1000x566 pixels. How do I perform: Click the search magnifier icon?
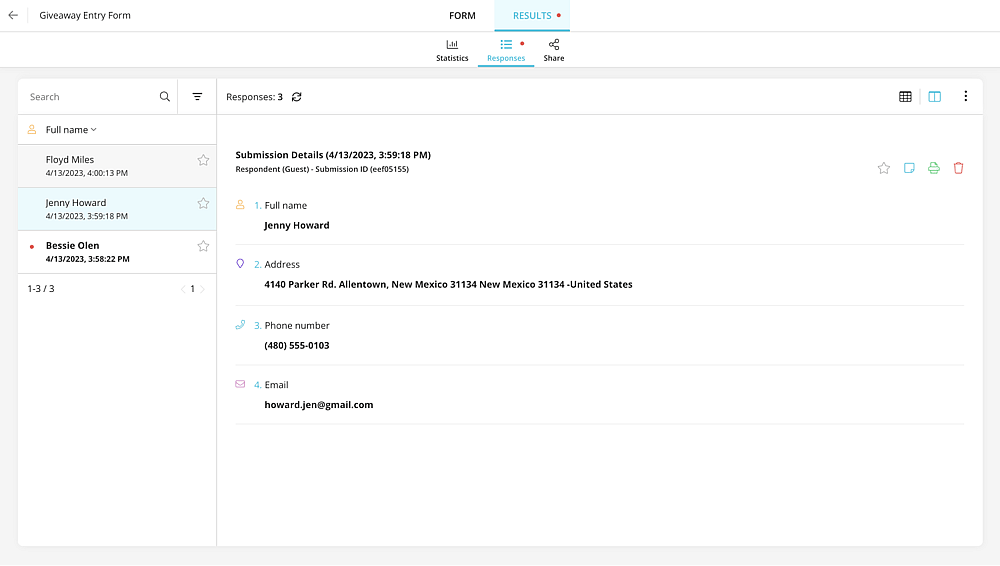(165, 97)
